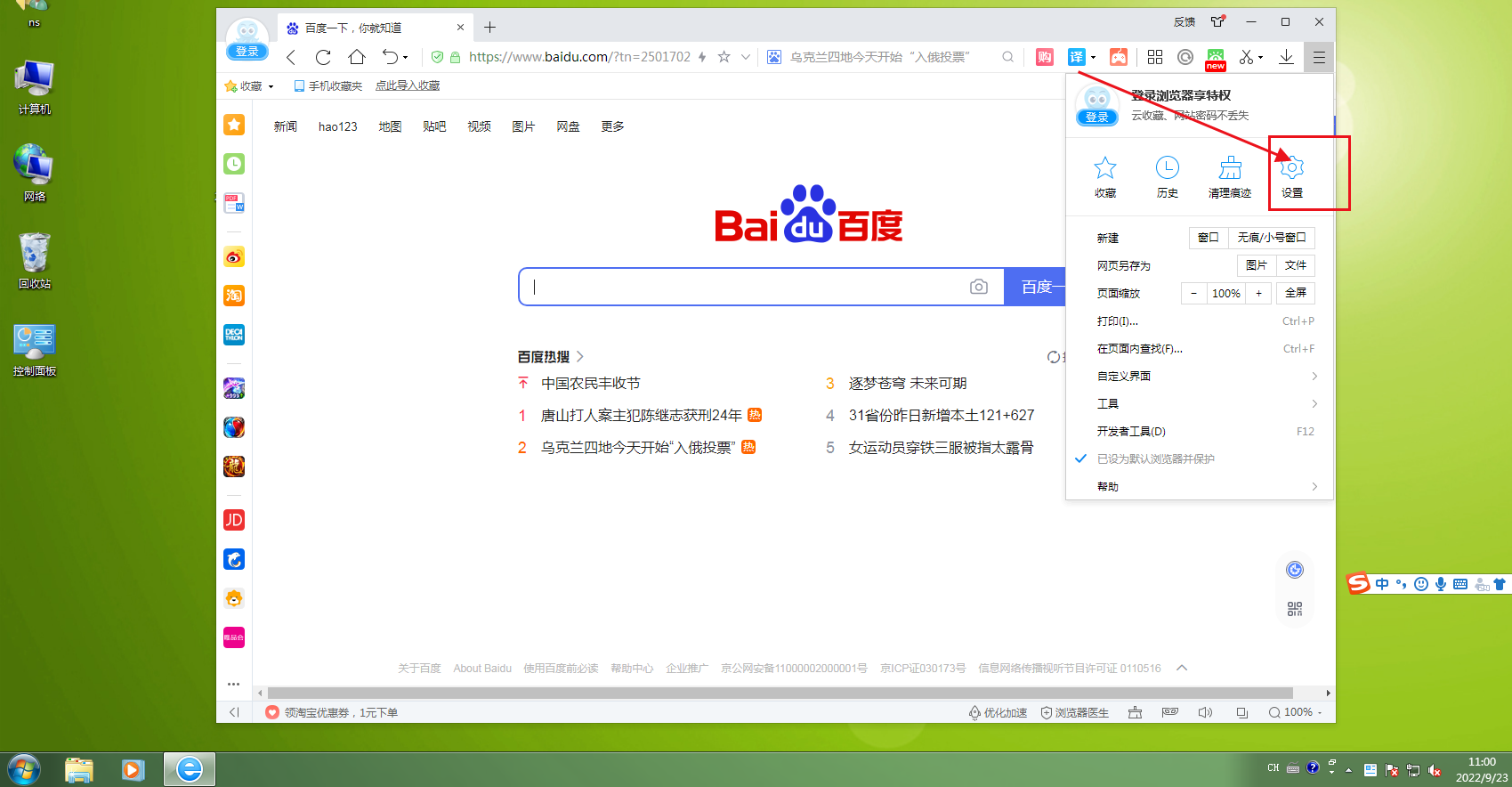
Task: Click the skin shirt icon in title bar
Action: (1218, 21)
